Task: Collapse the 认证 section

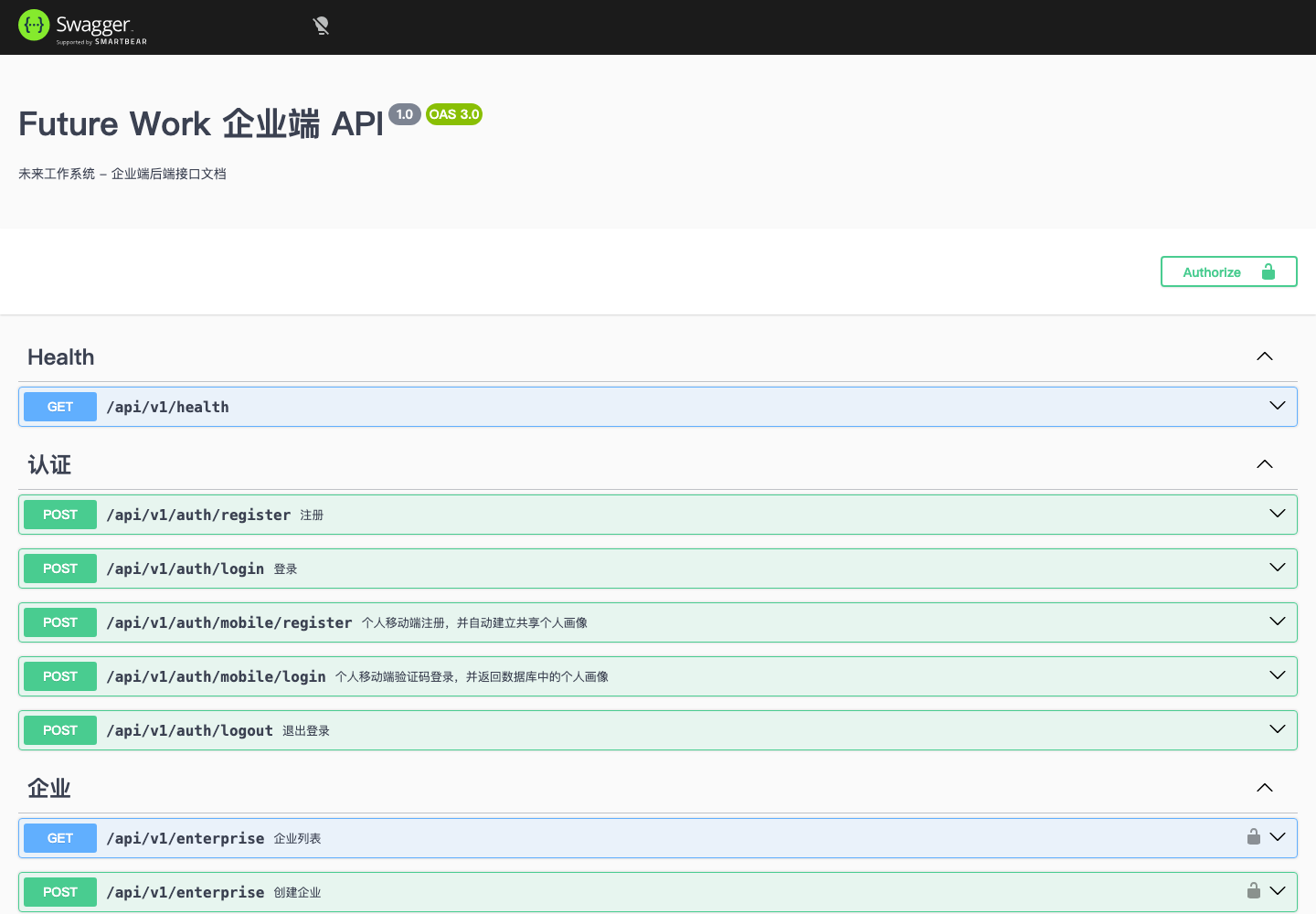Action: 1265,464
